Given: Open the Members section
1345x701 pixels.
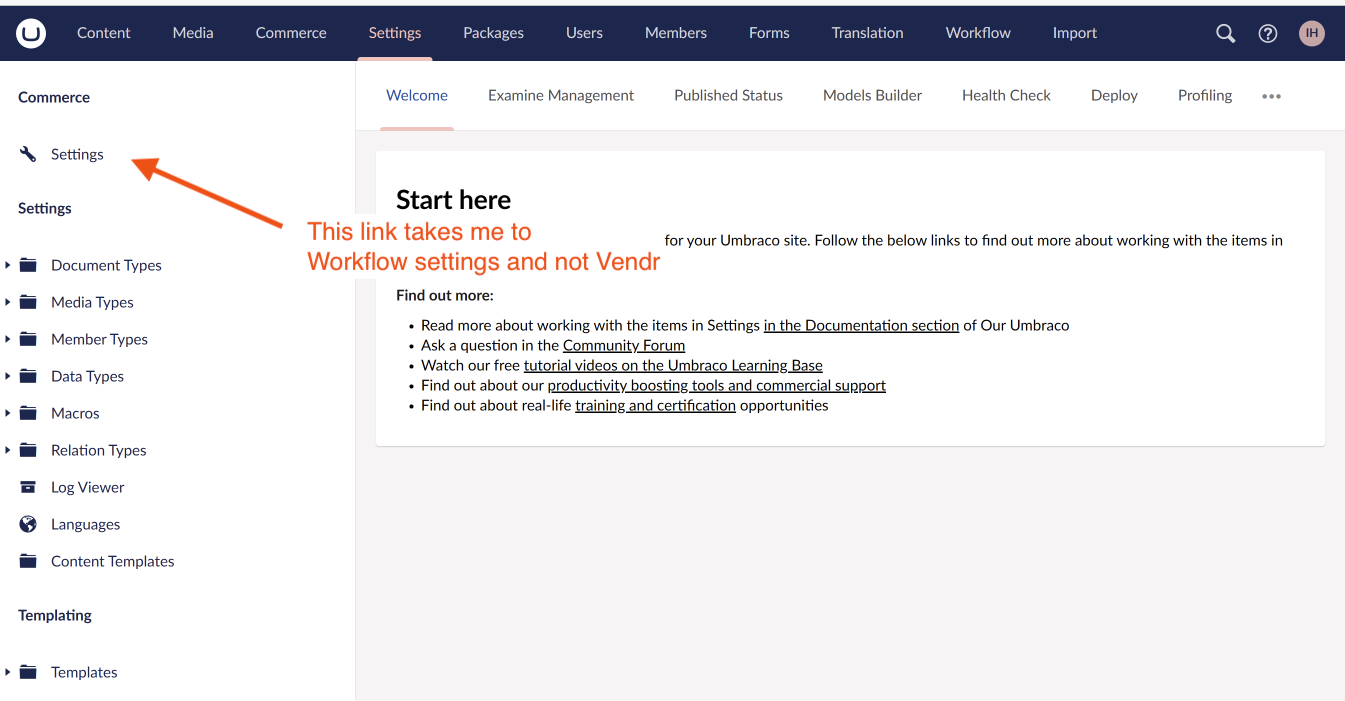Looking at the screenshot, I should click(676, 33).
